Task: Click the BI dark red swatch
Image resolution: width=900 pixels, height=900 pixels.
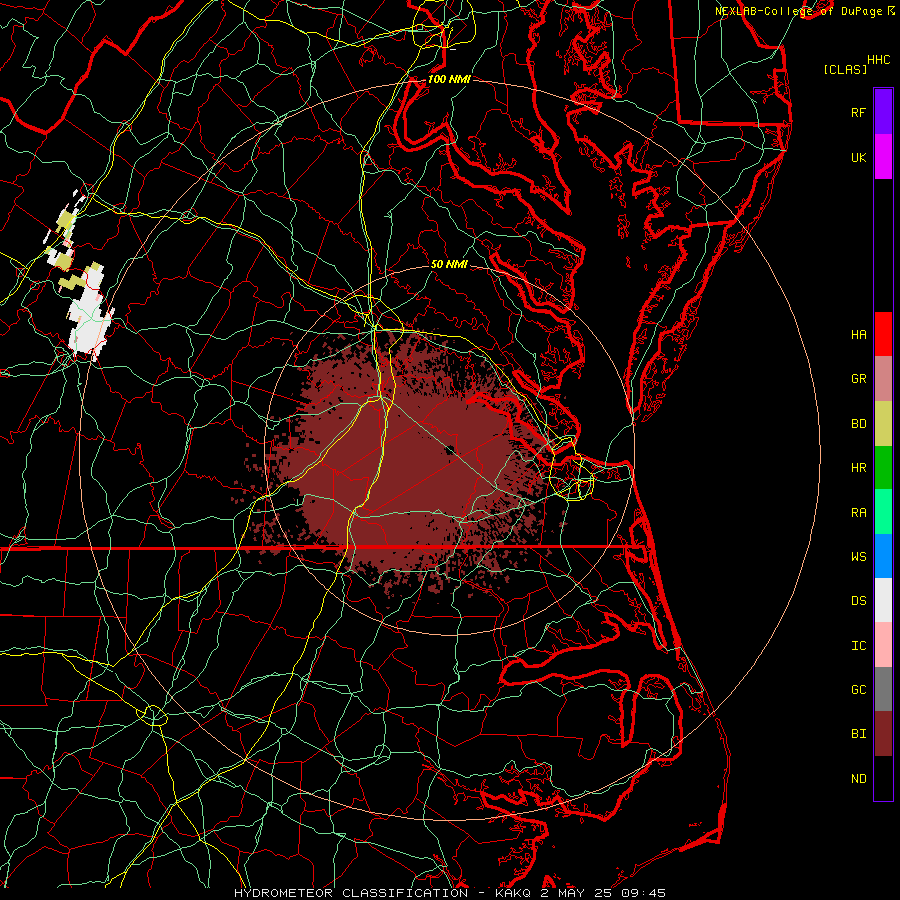Action: coord(883,734)
